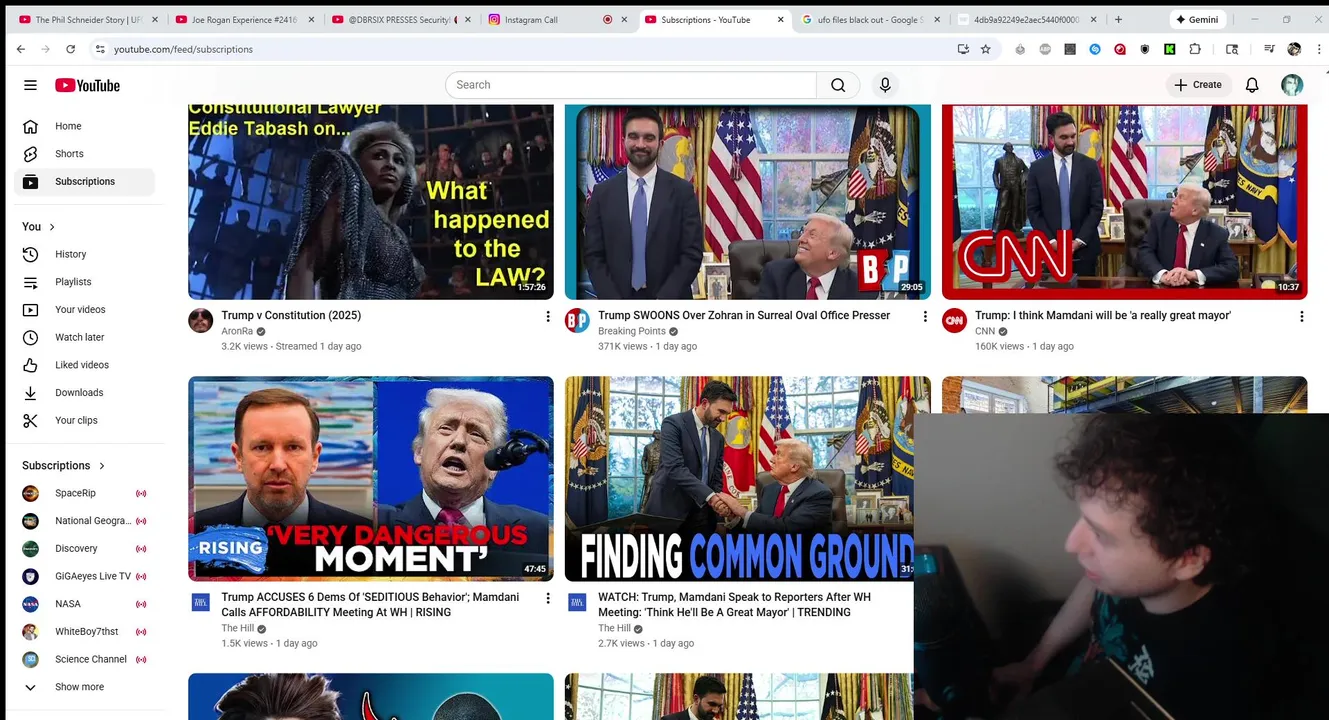Start voice search with the microphone
The image size is (1329, 720).
[885, 85]
